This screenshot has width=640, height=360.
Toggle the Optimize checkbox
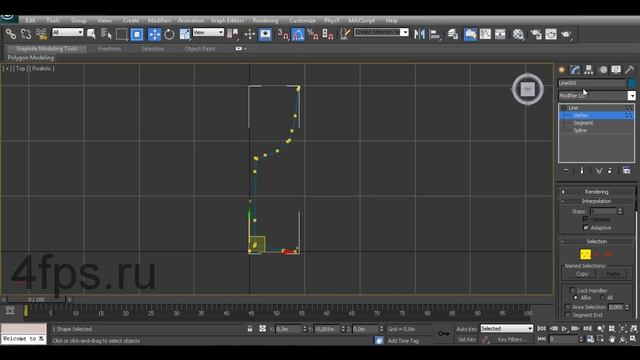pyautogui.click(x=585, y=220)
